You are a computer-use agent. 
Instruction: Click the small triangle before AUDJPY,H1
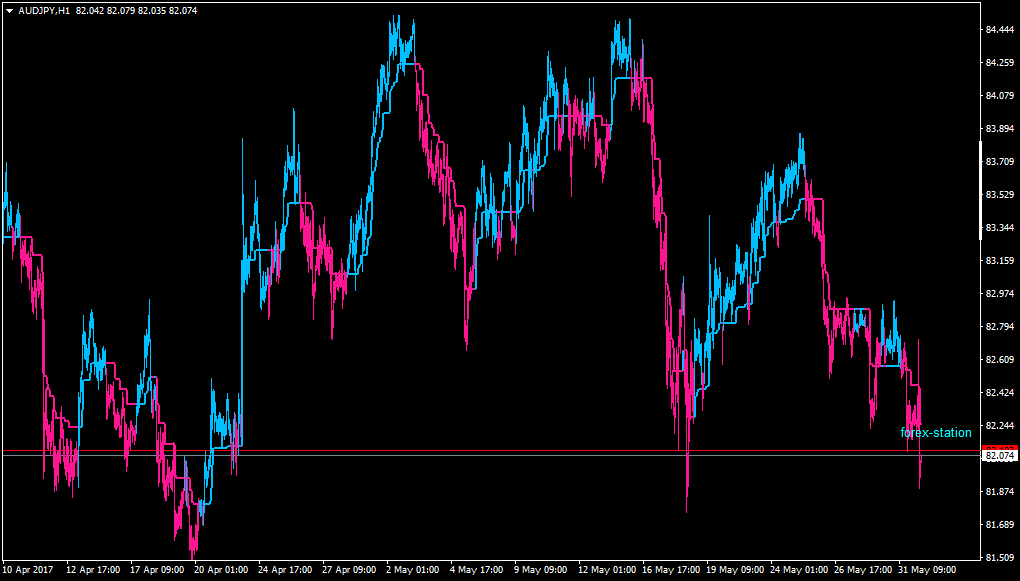[8, 10]
